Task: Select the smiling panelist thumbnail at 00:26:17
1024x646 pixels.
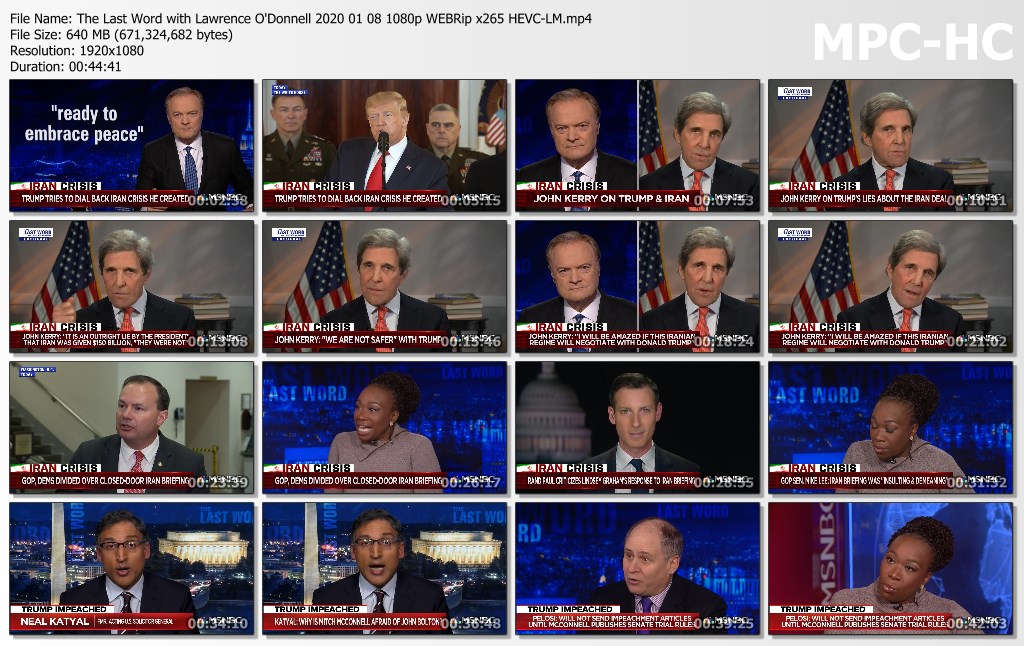Action: click(x=384, y=427)
